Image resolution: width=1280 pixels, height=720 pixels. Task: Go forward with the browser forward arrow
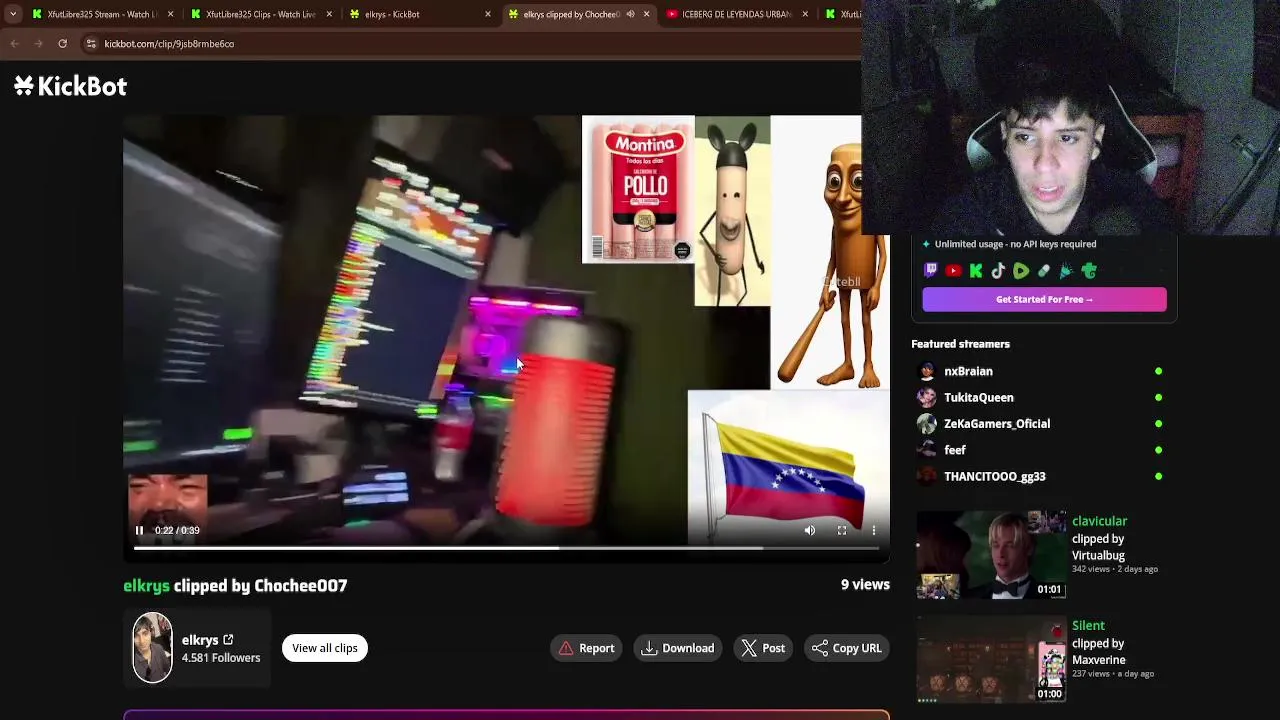click(38, 44)
